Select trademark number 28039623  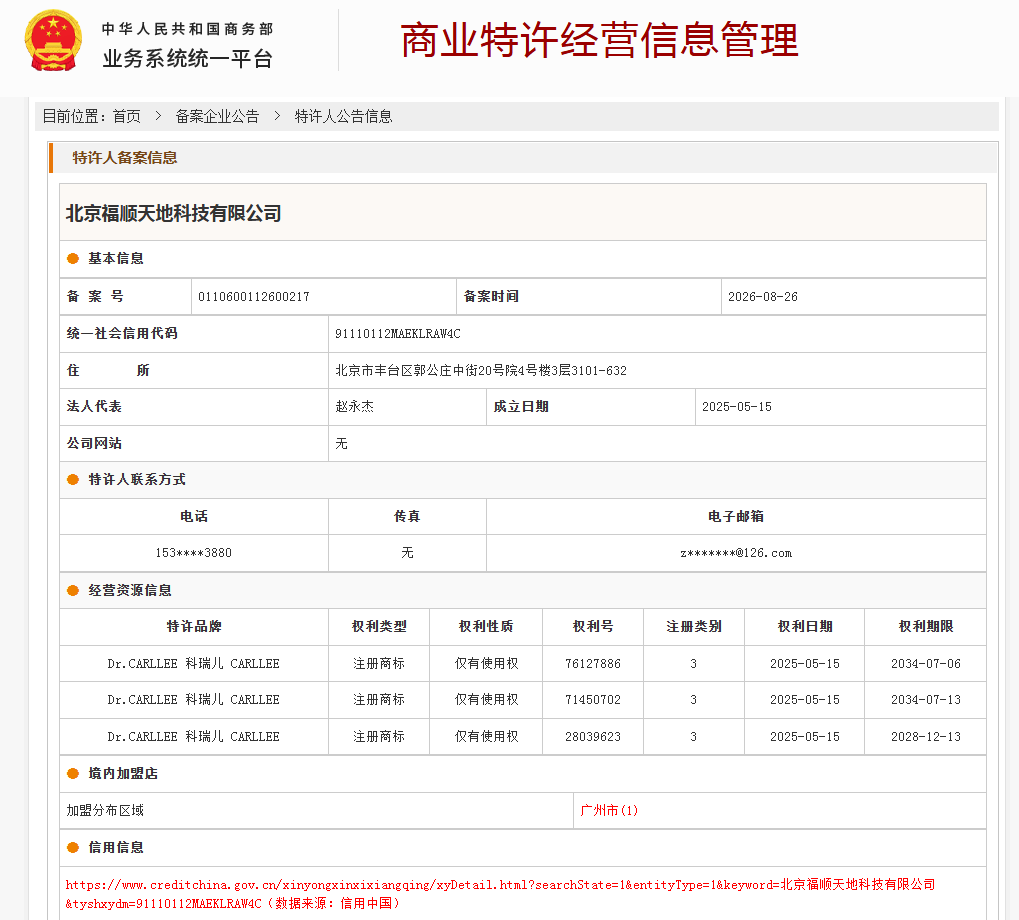click(x=593, y=737)
